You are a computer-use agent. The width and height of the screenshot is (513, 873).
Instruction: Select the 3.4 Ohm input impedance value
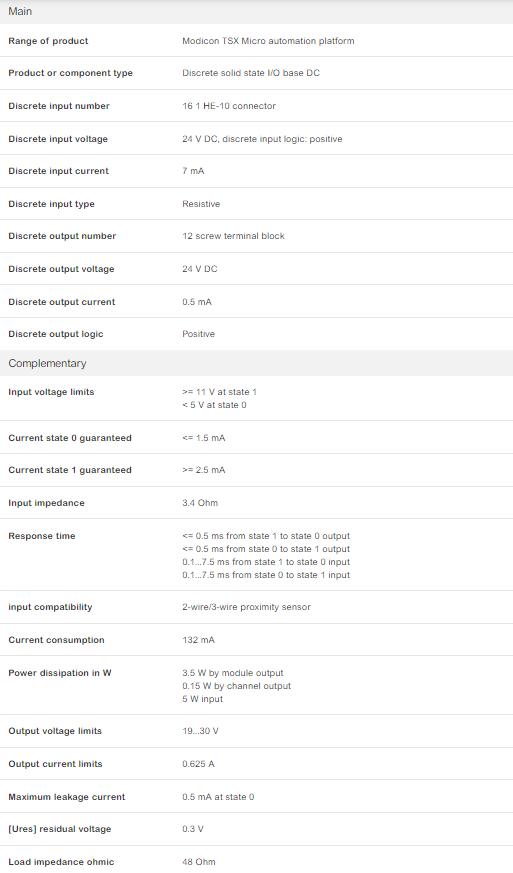pos(200,503)
